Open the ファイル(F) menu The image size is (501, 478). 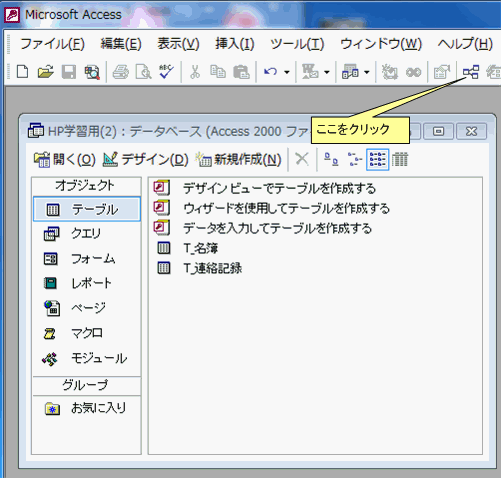52,44
